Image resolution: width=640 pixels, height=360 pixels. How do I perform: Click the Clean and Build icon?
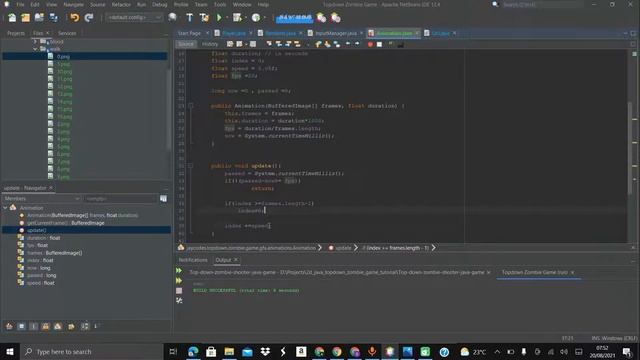(x=204, y=18)
